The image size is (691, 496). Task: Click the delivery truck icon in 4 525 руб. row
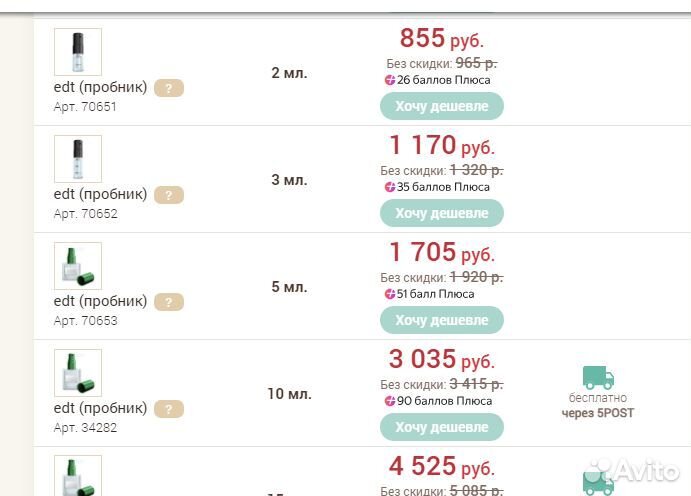point(598,484)
